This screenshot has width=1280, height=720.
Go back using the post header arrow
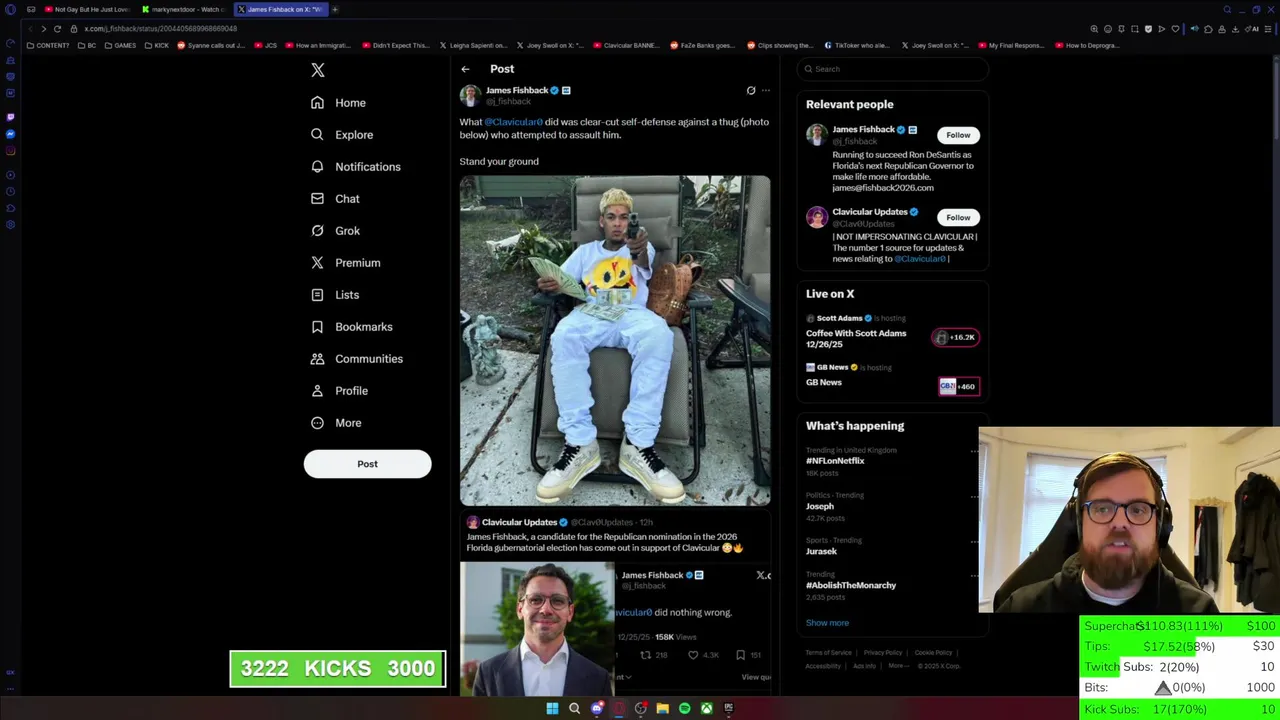click(465, 69)
